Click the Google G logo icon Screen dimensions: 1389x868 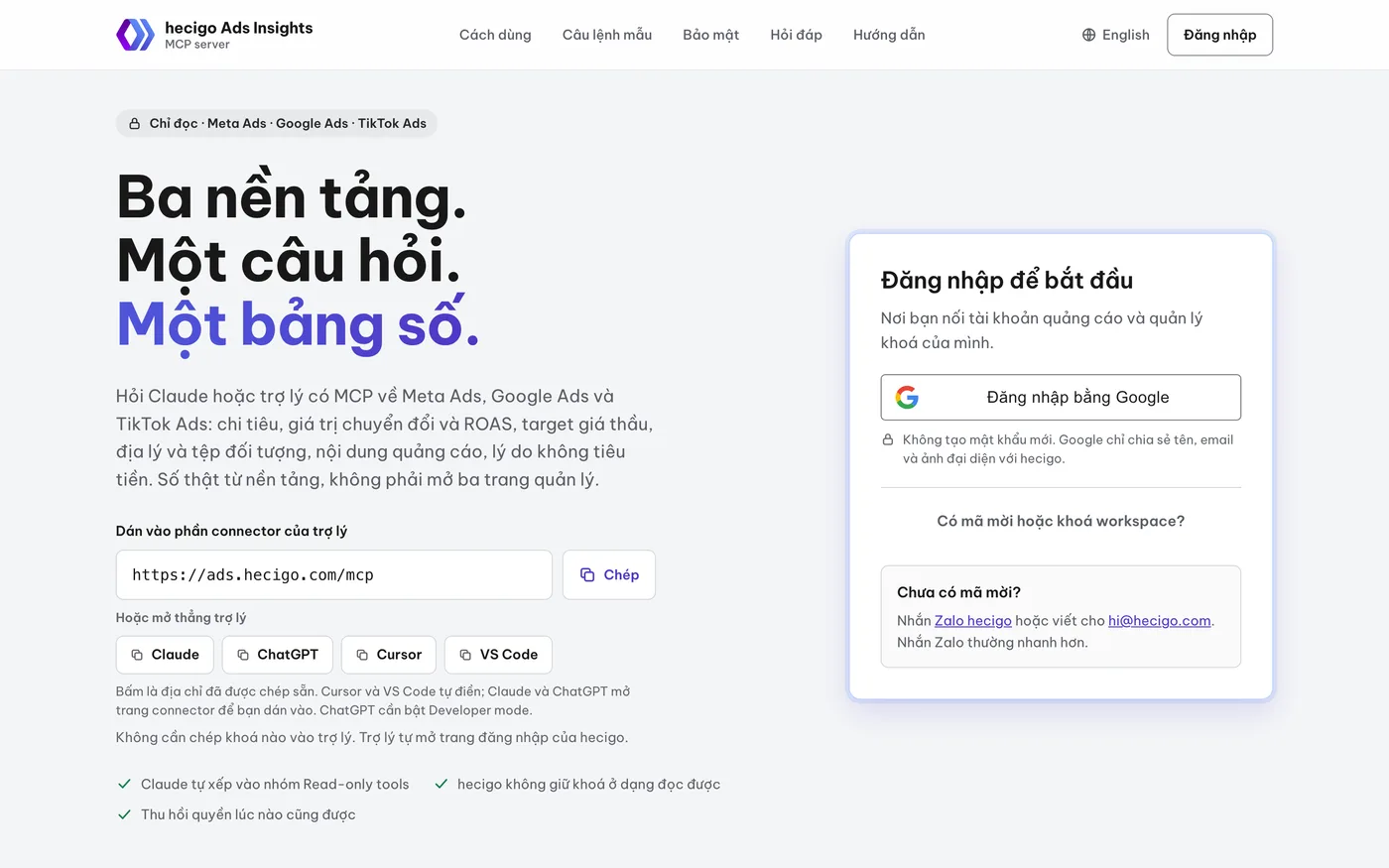coord(907,397)
